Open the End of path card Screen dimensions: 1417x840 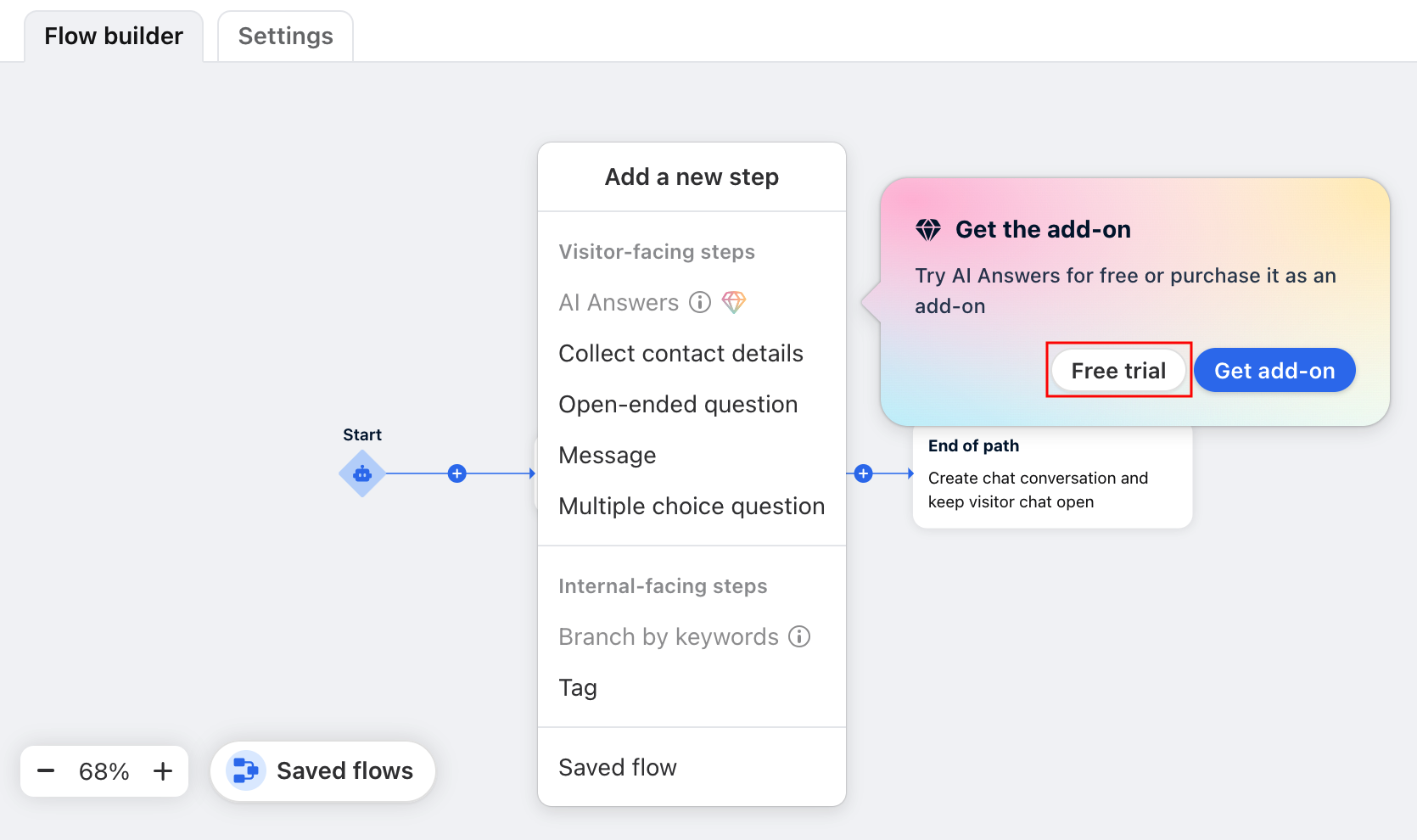[1052, 479]
